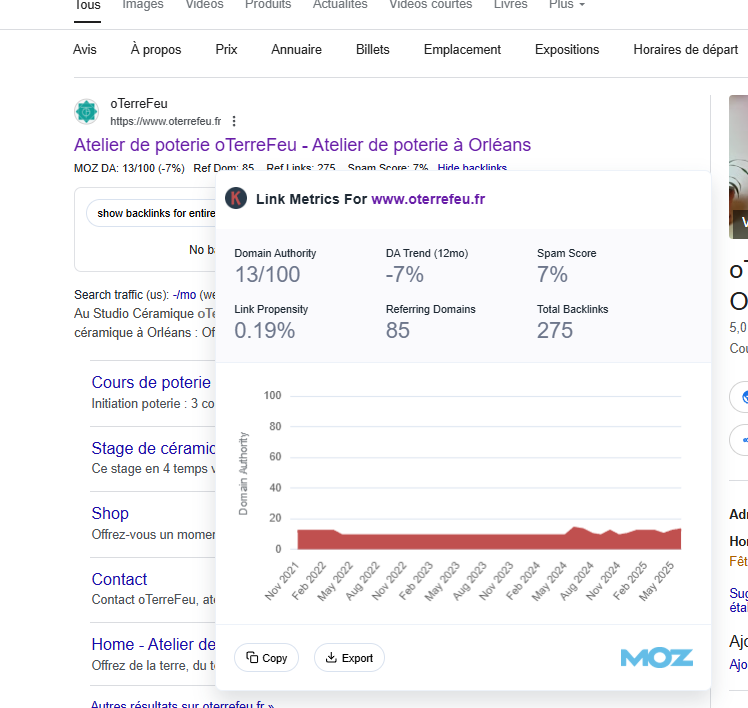This screenshot has width=748, height=708.
Task: Click Hide backlinks link
Action: [x=472, y=167]
